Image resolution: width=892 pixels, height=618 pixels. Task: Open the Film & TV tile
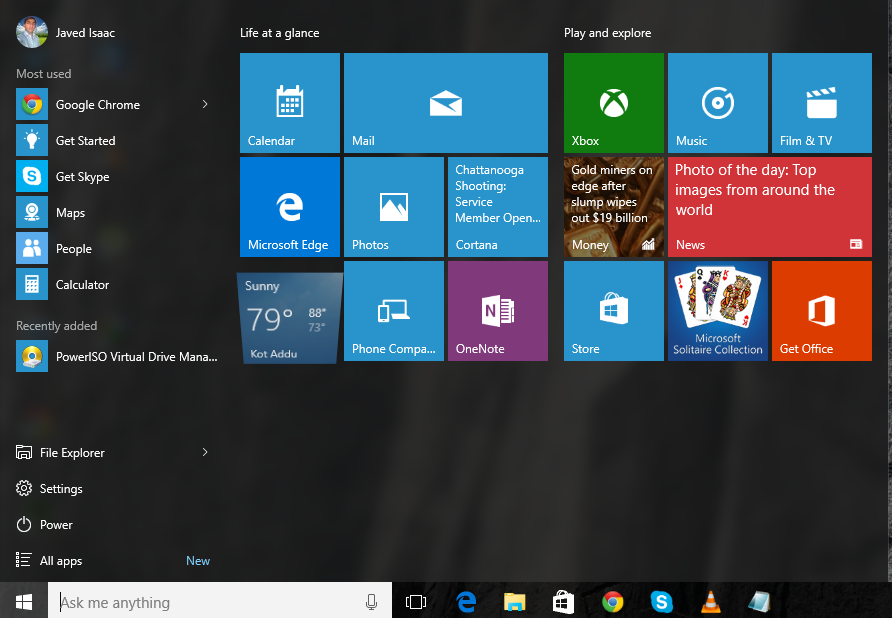821,103
